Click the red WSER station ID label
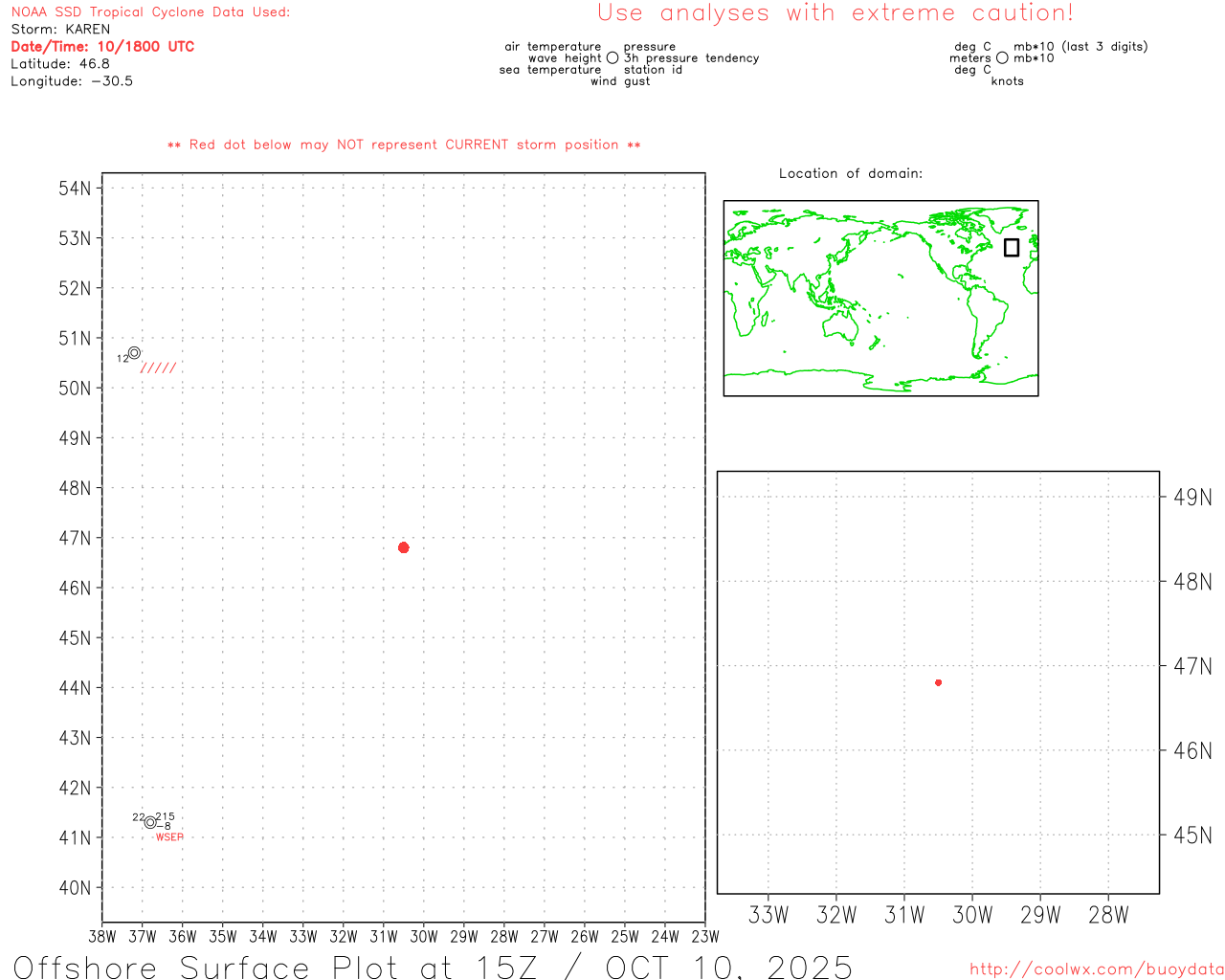Screen dimensions: 1225x980 pyautogui.click(x=169, y=837)
